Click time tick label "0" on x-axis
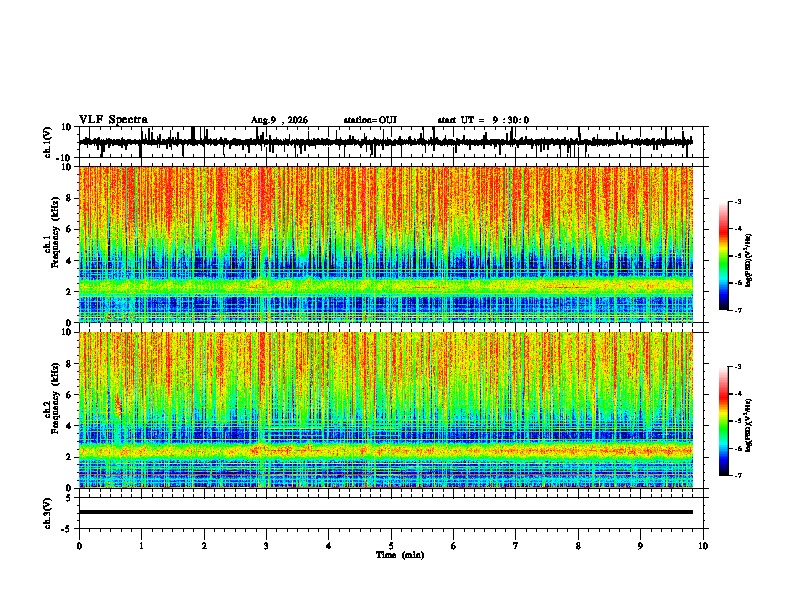The height and width of the screenshot is (612, 792). [79, 546]
